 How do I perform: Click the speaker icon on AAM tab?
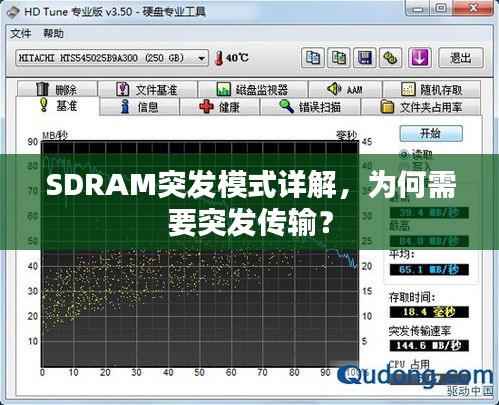point(334,89)
